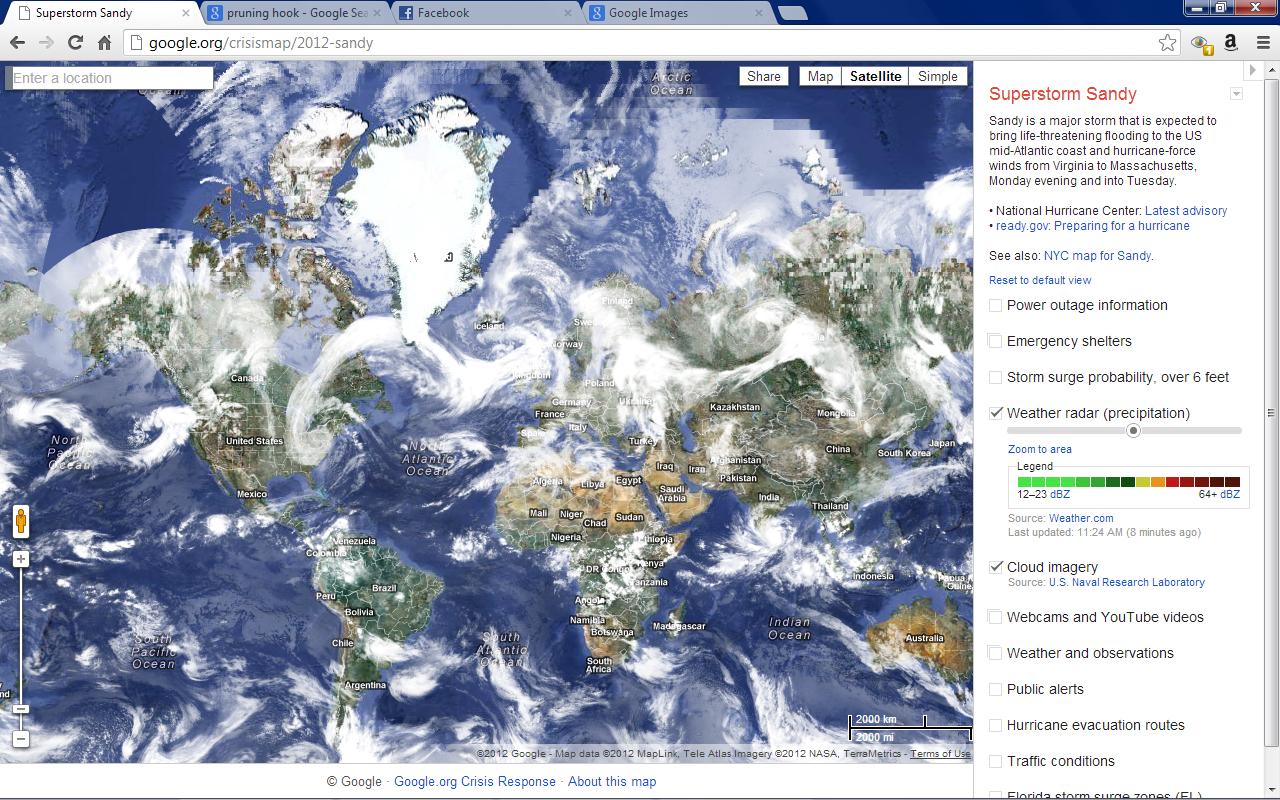Uncheck the Cloud imagery layer
Screen dimensions: 1280x800
click(x=996, y=567)
